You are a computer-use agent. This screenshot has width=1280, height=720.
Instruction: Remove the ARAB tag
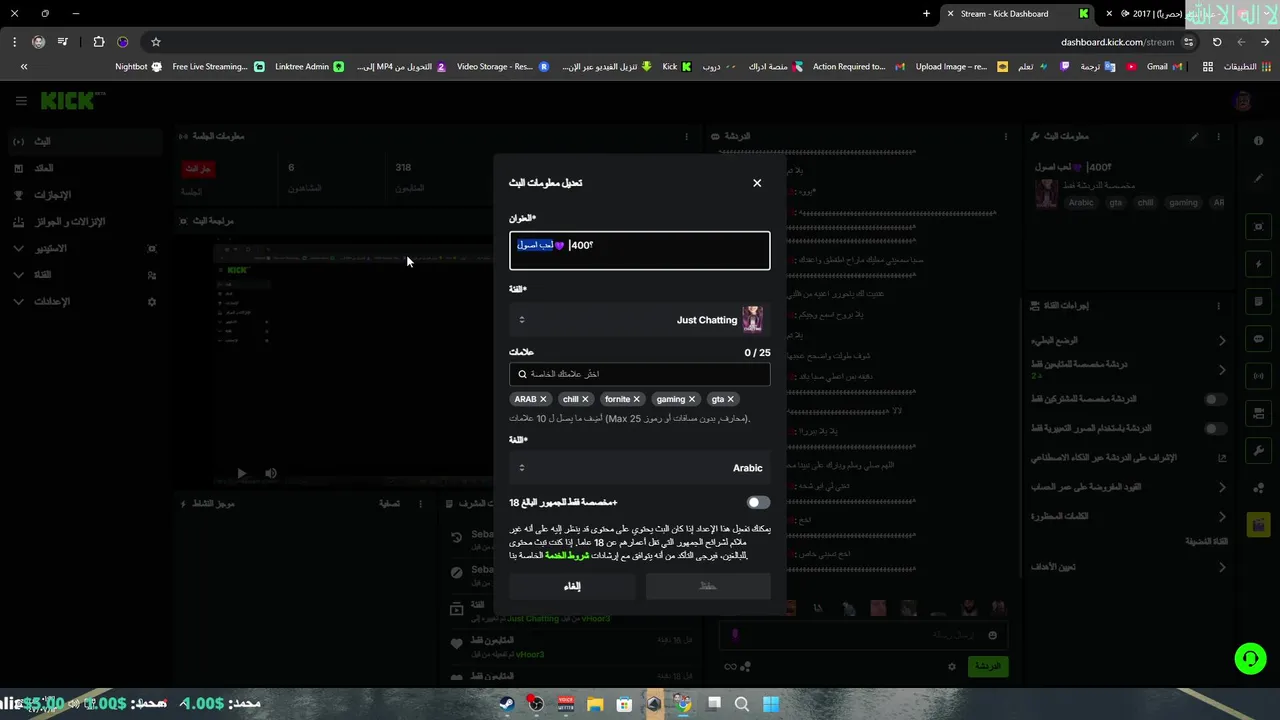click(543, 399)
